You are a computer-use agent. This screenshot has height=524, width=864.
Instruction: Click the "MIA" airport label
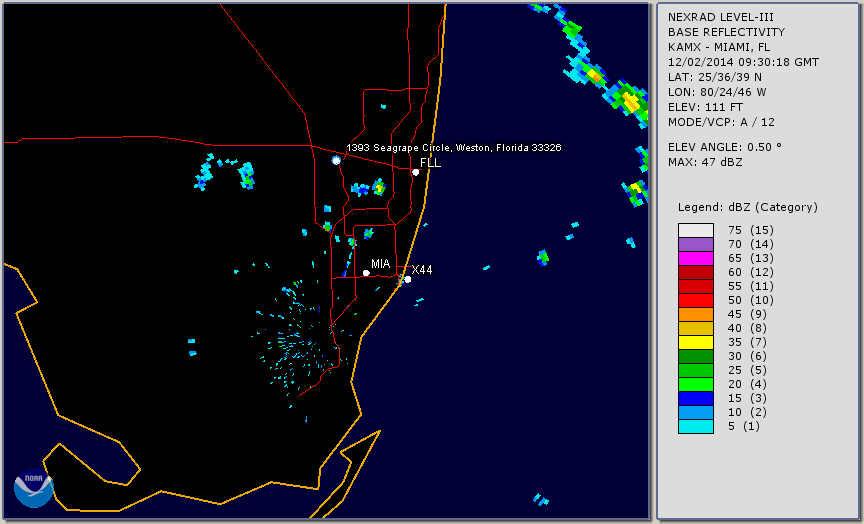(380, 264)
